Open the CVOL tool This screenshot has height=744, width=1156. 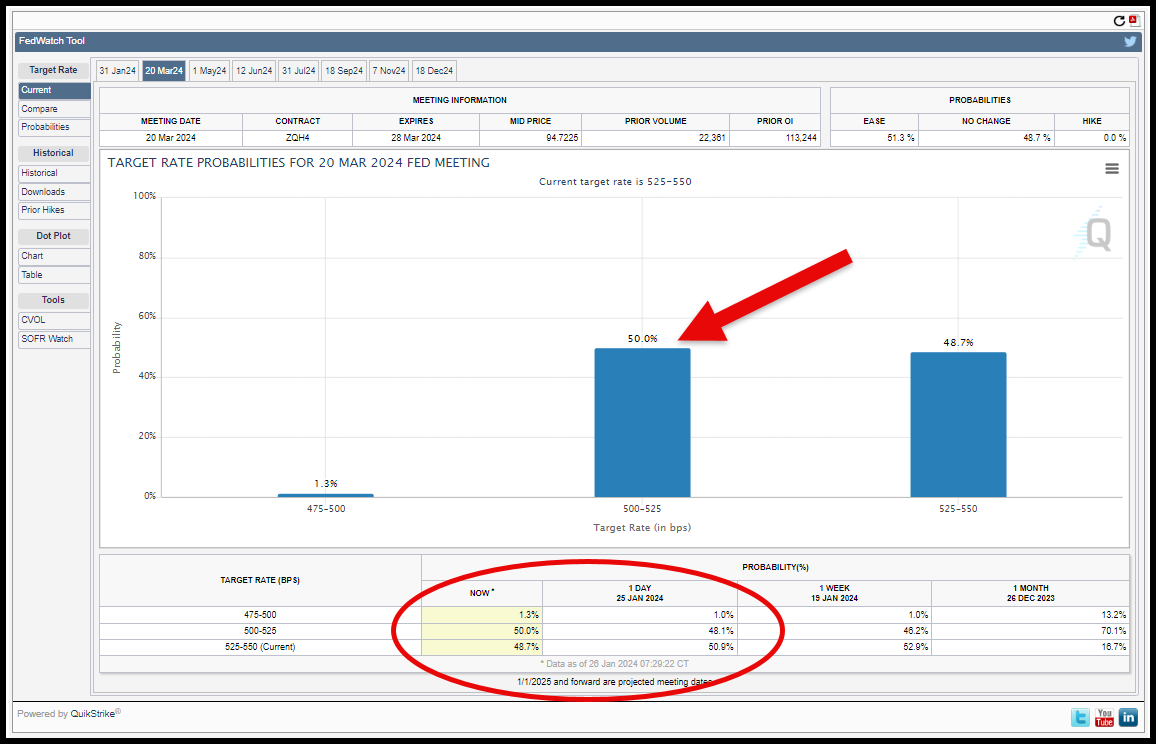[55, 320]
